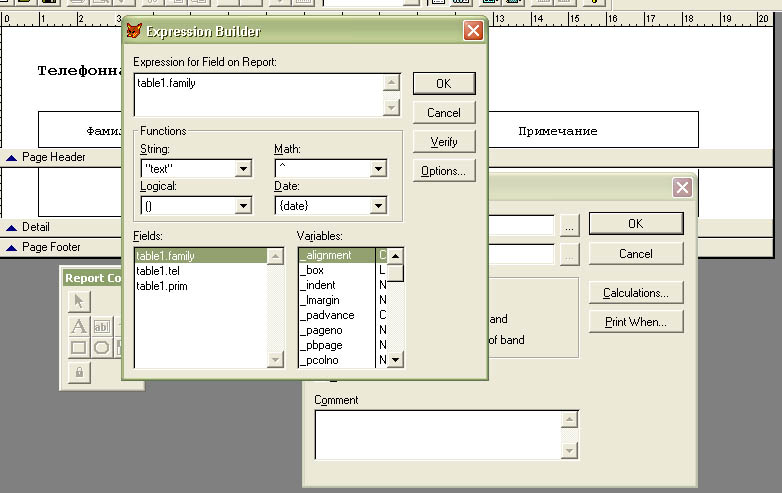Click the Page Footer band bar label
Screen dimensions: 782x493
51,247
